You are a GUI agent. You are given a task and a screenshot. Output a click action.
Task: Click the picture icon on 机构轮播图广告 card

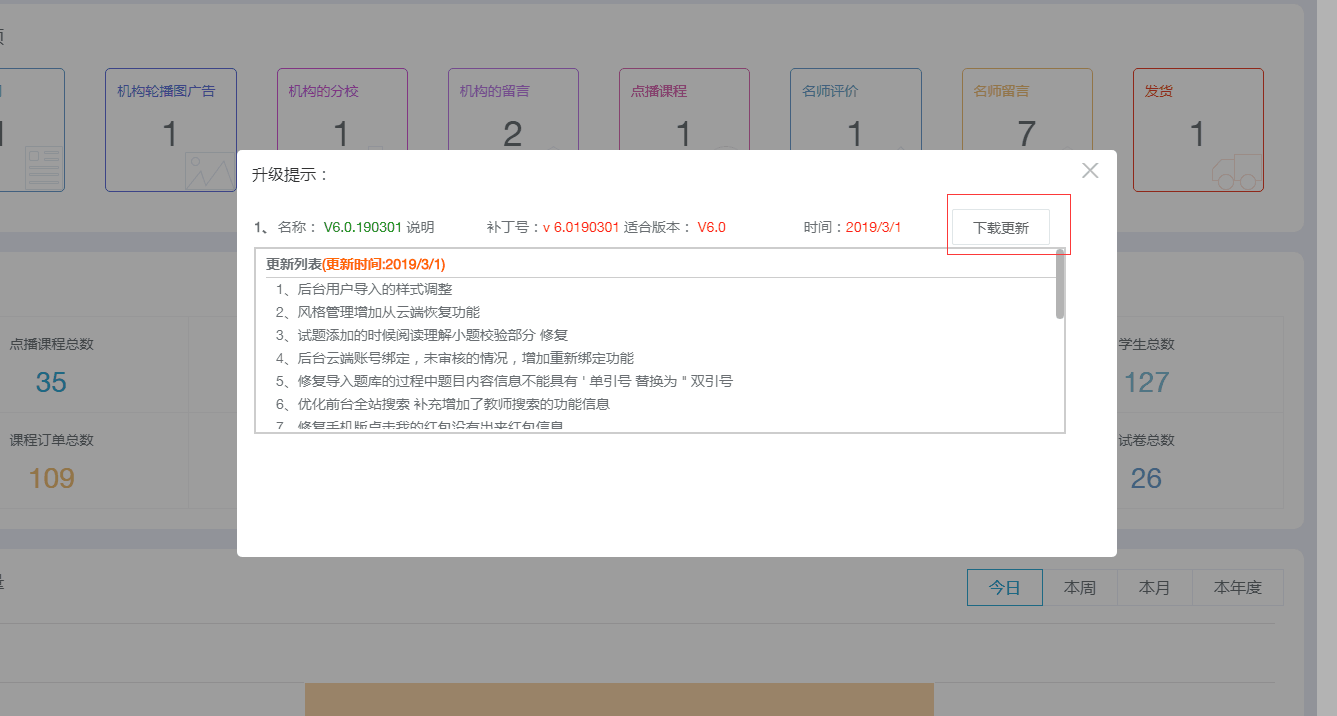pyautogui.click(x=209, y=171)
